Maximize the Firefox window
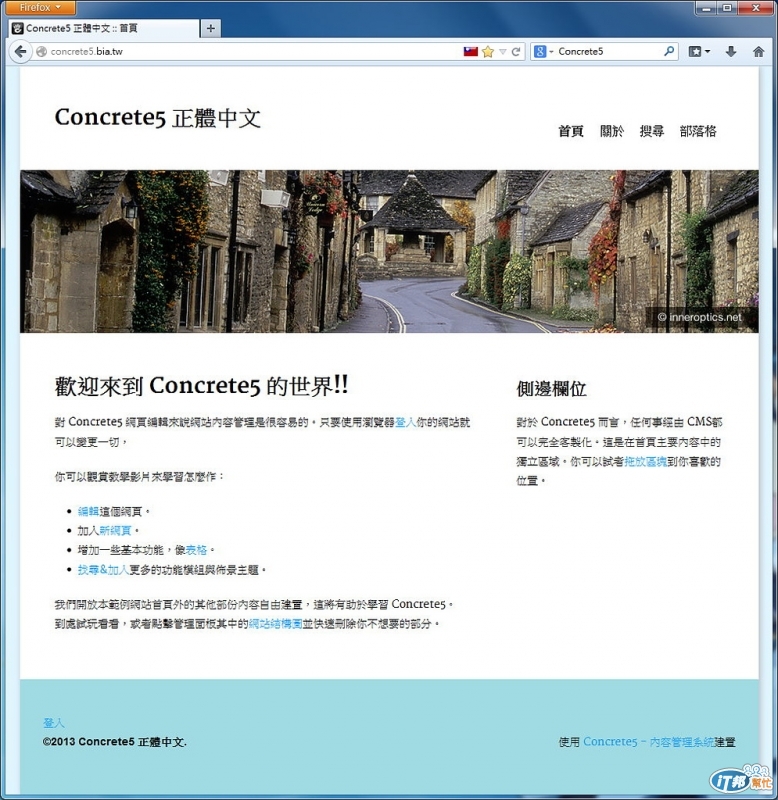Image resolution: width=778 pixels, height=800 pixels. (x=727, y=8)
